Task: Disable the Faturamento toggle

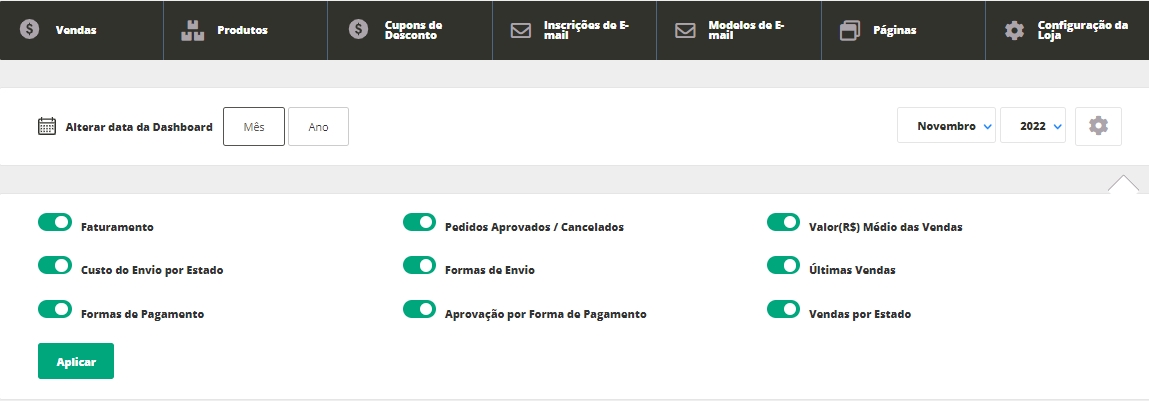Action: [55, 222]
